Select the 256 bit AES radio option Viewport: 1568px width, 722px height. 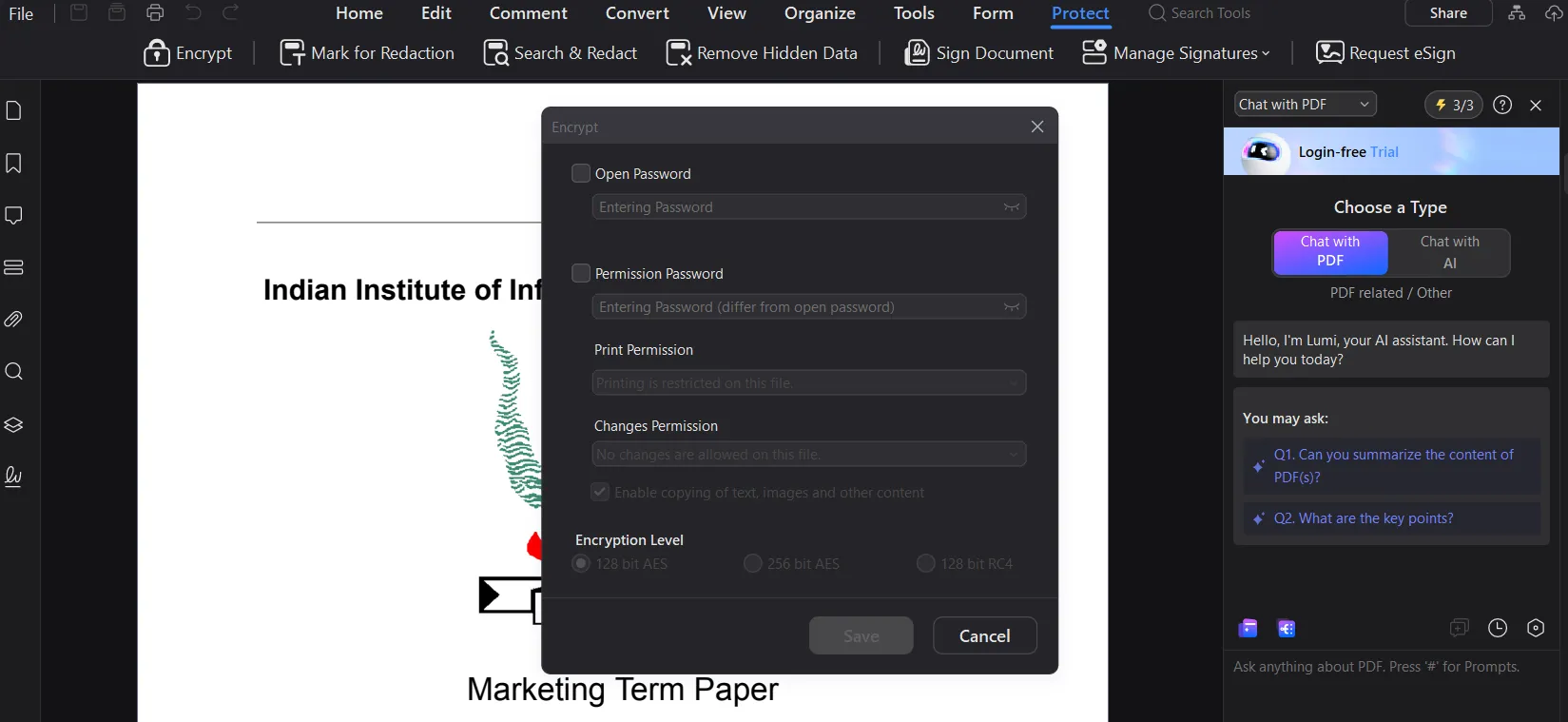point(753,563)
